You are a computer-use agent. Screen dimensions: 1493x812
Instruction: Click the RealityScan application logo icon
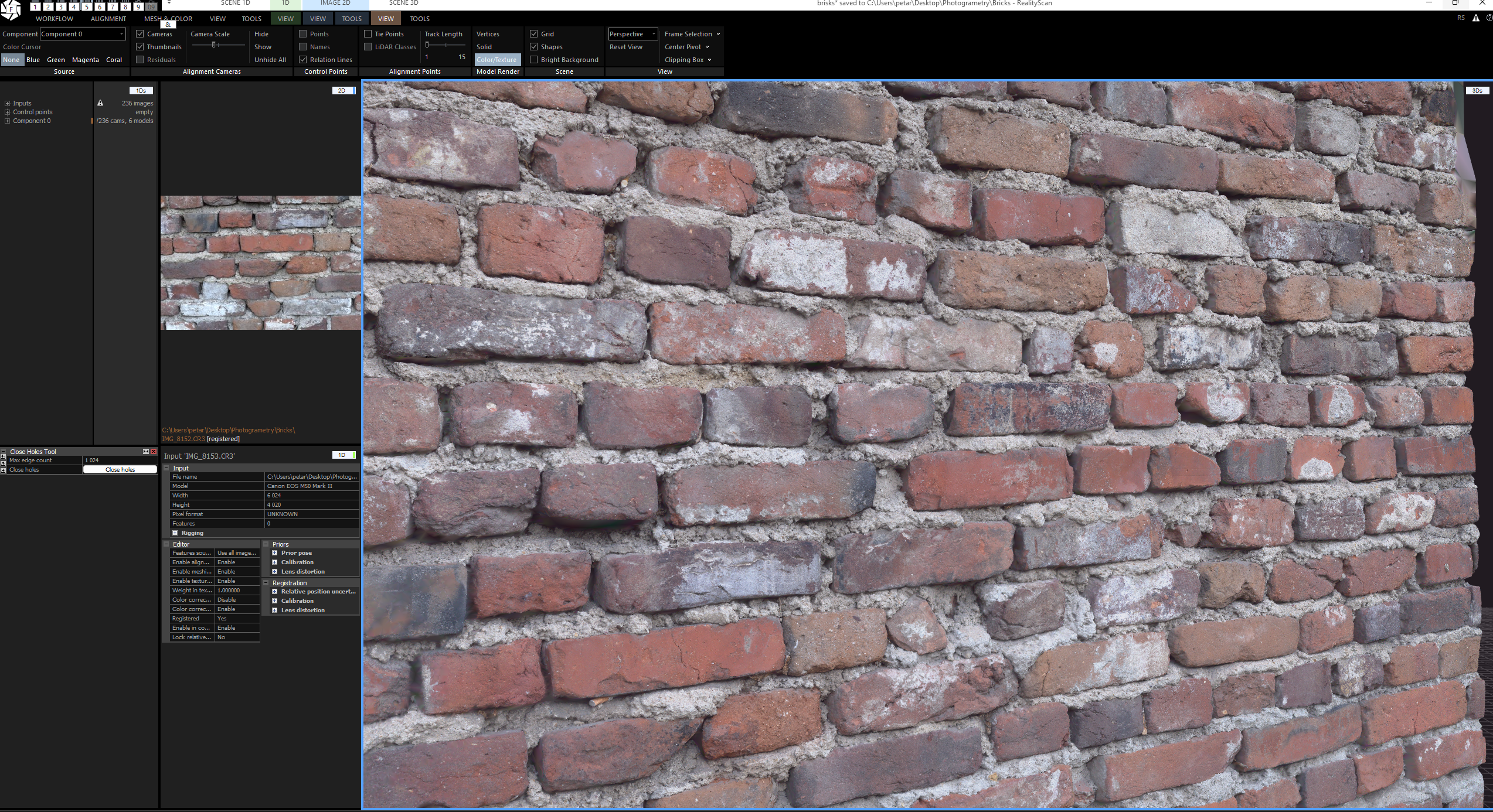[11, 9]
